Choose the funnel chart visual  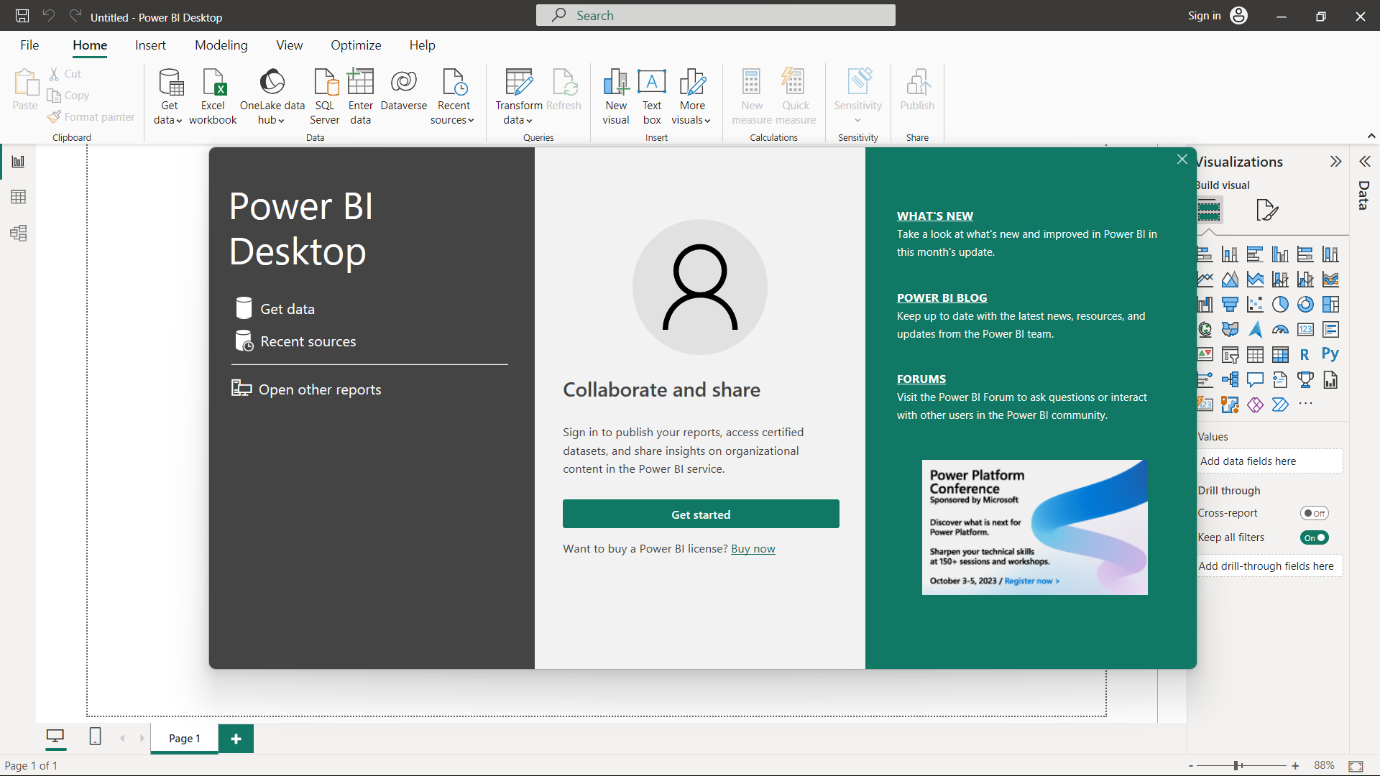tap(1230, 304)
